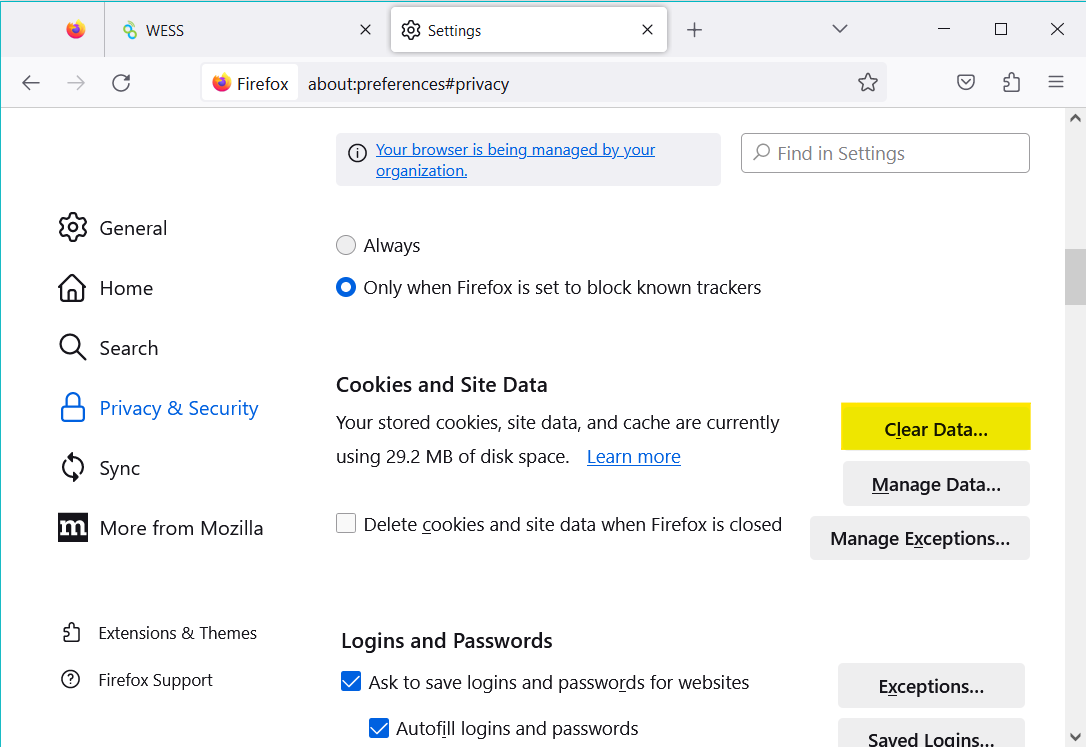This screenshot has width=1086, height=747.
Task: Click the Firefox logo in tab bar
Action: click(x=75, y=30)
